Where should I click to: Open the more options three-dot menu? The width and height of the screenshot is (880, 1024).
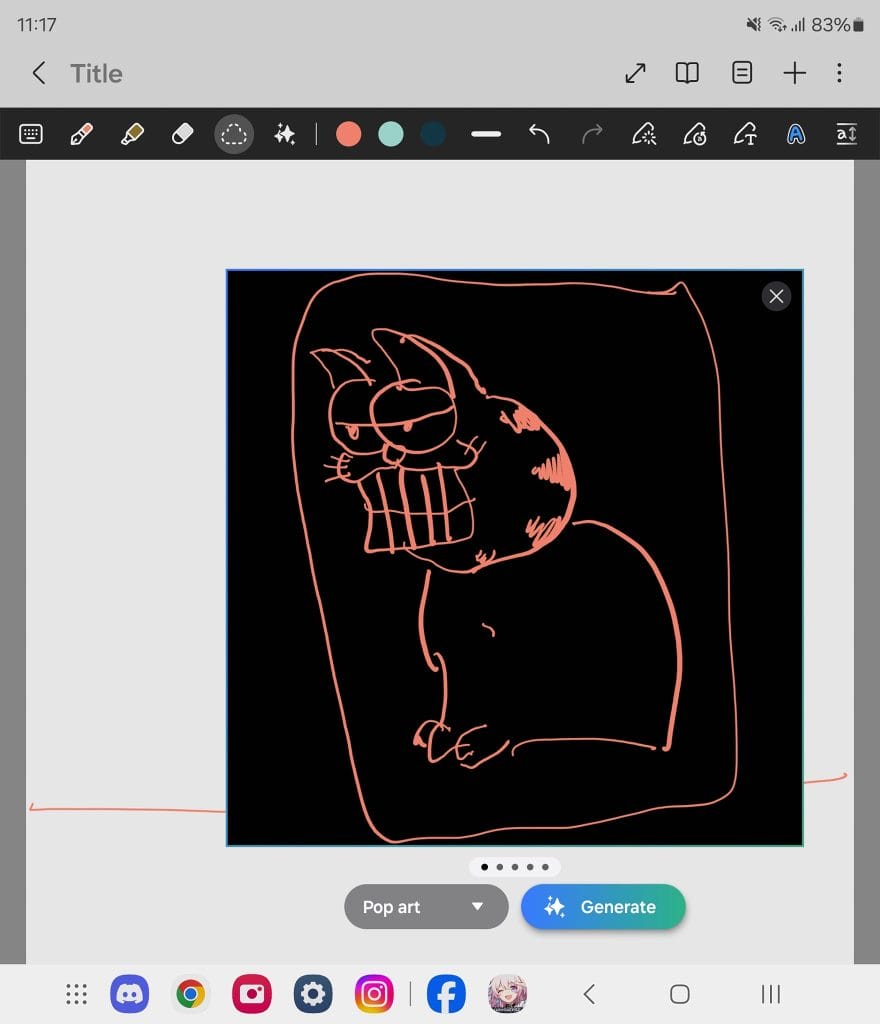tap(839, 73)
